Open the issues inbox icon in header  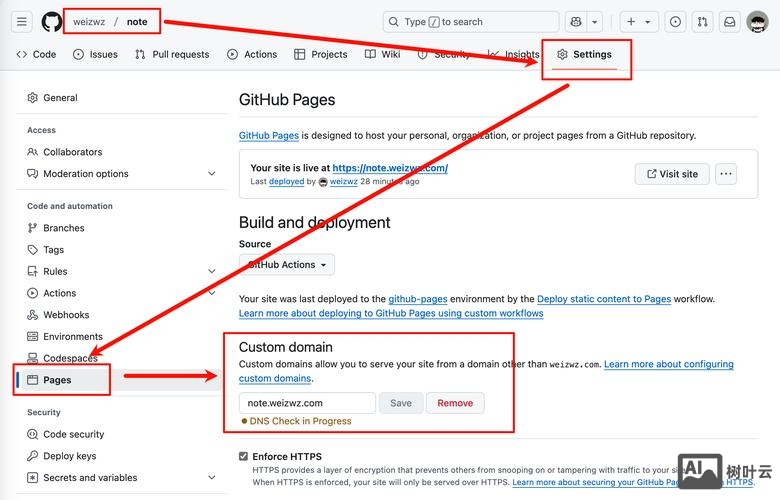pos(675,22)
